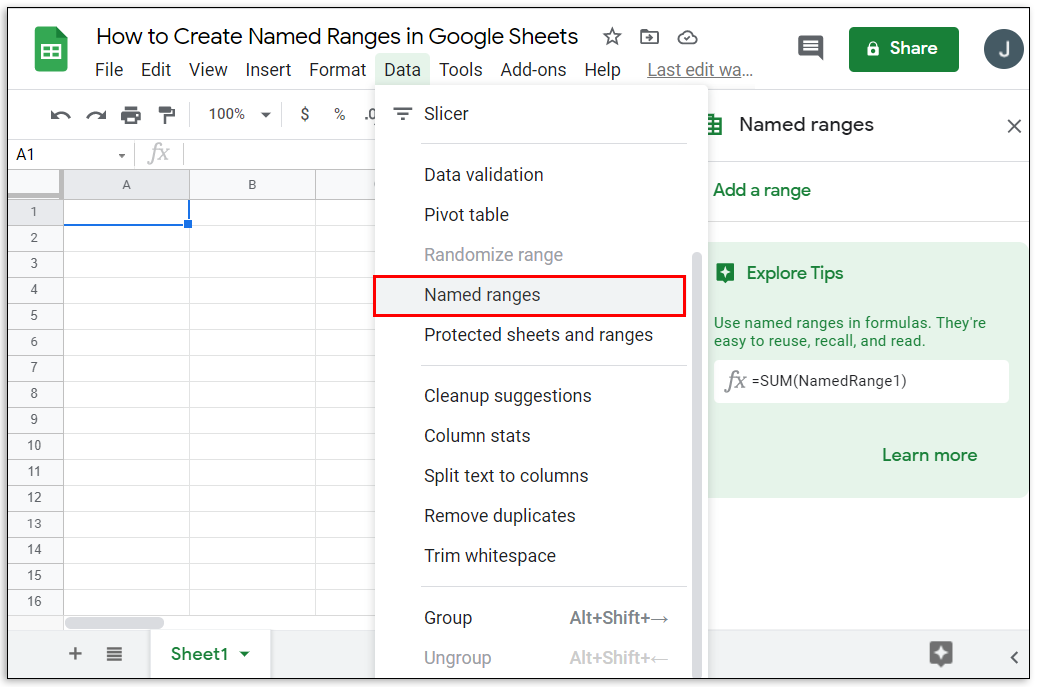Undo the last action
The width and height of the screenshot is (1038, 687).
[60, 115]
